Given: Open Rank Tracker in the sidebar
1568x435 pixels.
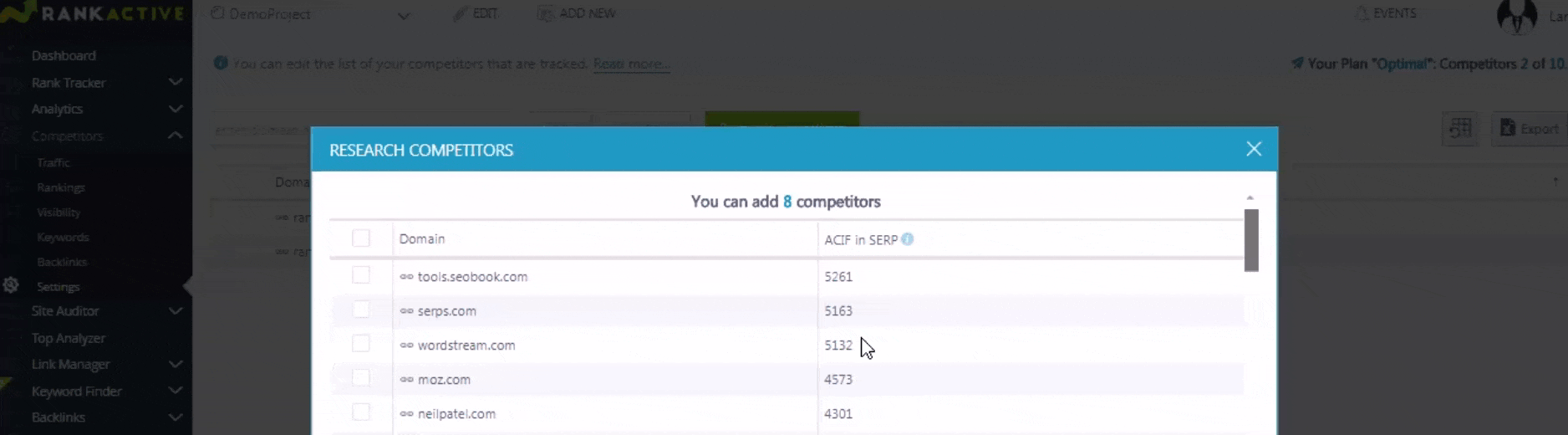Looking at the screenshot, I should pos(69,83).
